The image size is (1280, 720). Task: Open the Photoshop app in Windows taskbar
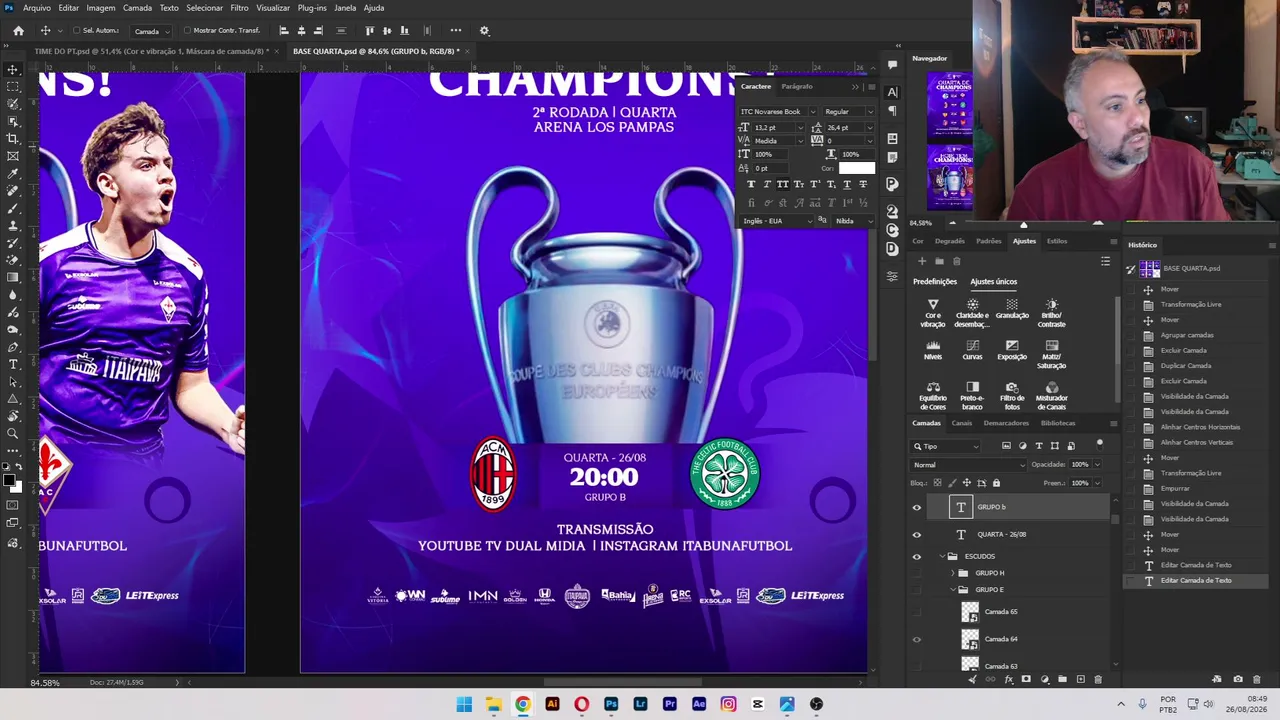611,704
